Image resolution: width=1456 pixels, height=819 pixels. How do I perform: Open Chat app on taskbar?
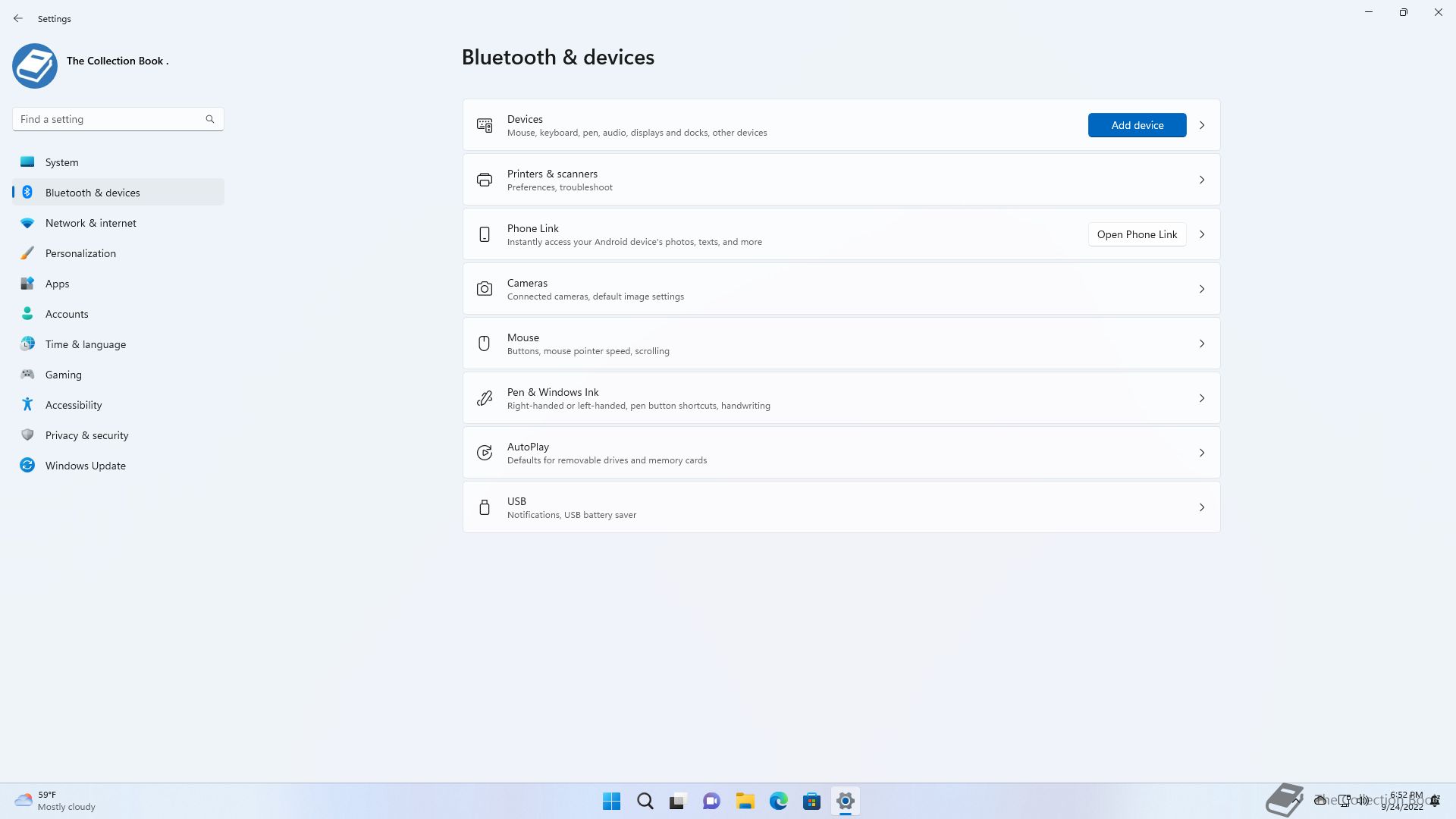coord(711,801)
